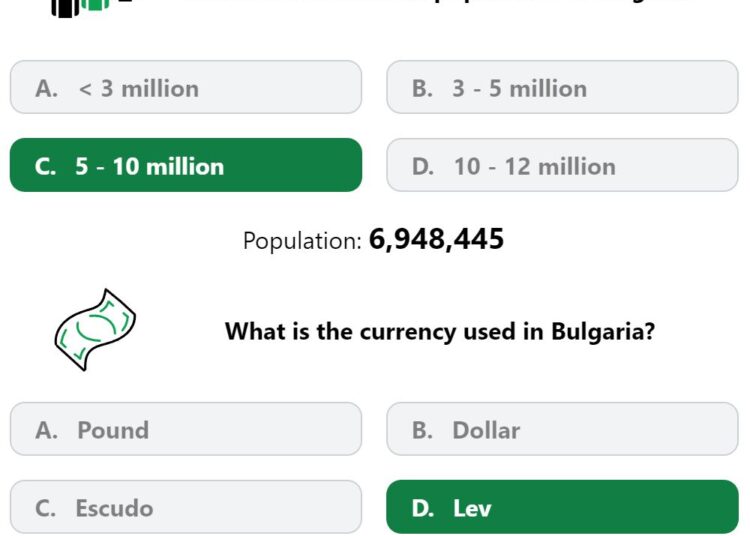This screenshot has height=536, width=750.
Task: Click the letter C beside Escudo
Action: (x=45, y=508)
